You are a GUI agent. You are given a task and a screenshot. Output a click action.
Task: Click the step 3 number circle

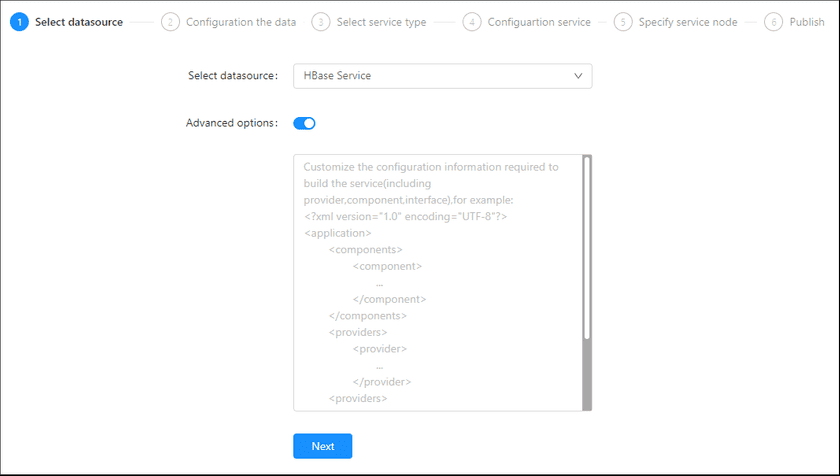[321, 22]
